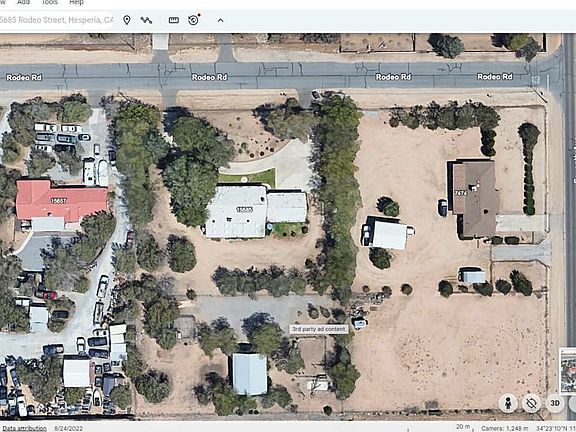Open the Help menu
This screenshot has width=576, height=432.
[76, 2]
